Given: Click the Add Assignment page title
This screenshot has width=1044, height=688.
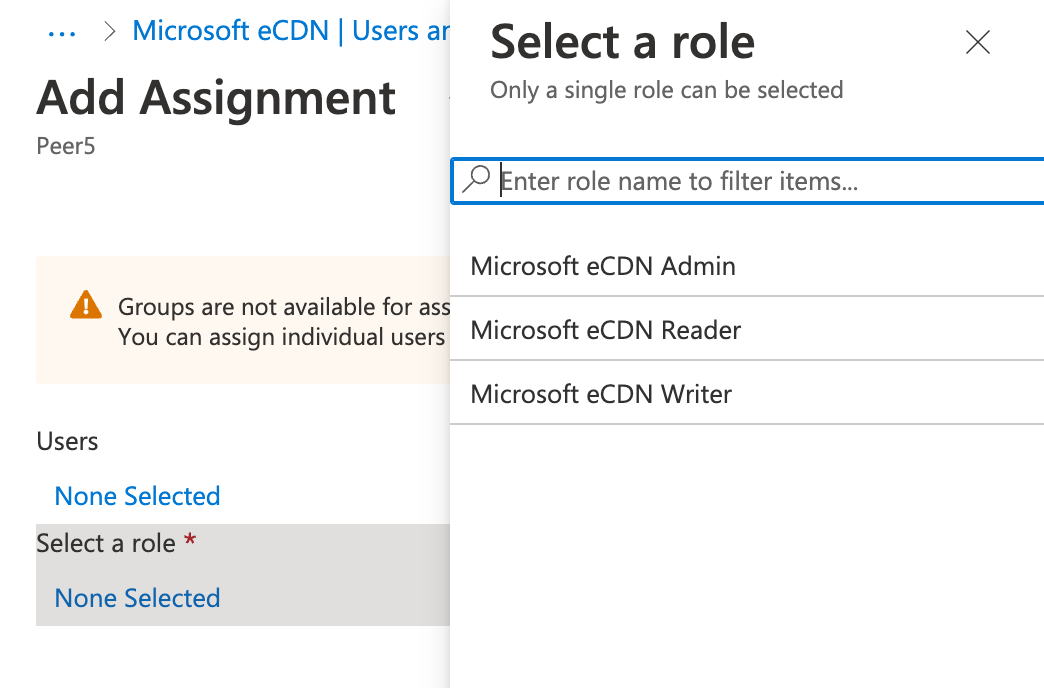Looking at the screenshot, I should click(x=216, y=98).
